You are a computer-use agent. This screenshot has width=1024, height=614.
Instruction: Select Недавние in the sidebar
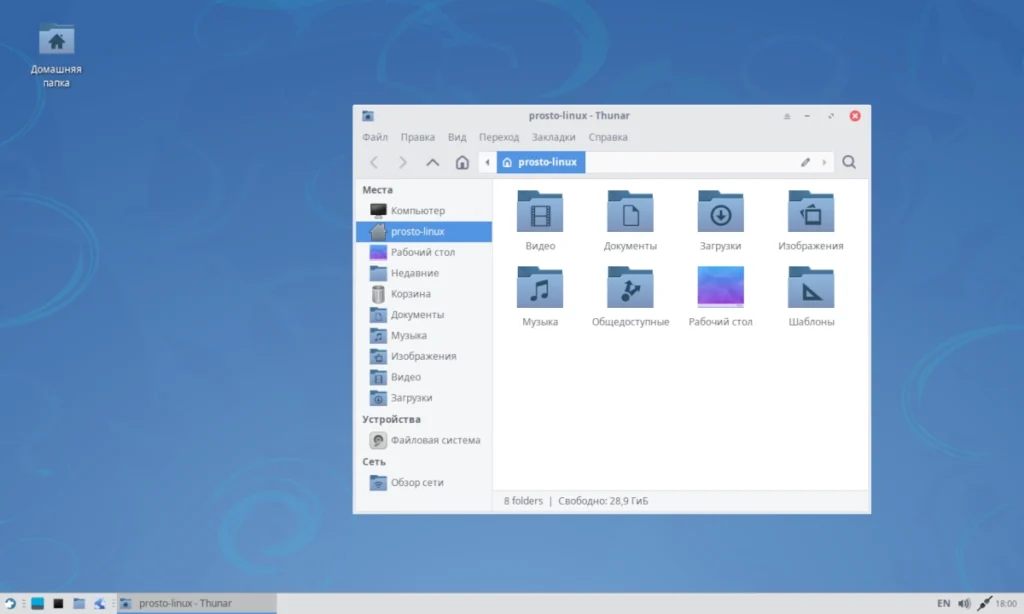coord(424,273)
